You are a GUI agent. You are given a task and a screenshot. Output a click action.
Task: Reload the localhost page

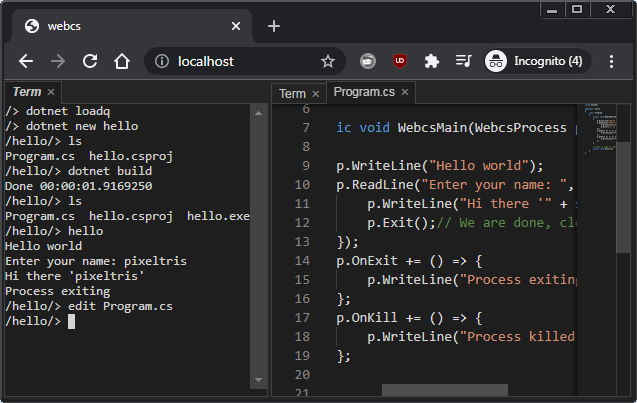coord(90,61)
